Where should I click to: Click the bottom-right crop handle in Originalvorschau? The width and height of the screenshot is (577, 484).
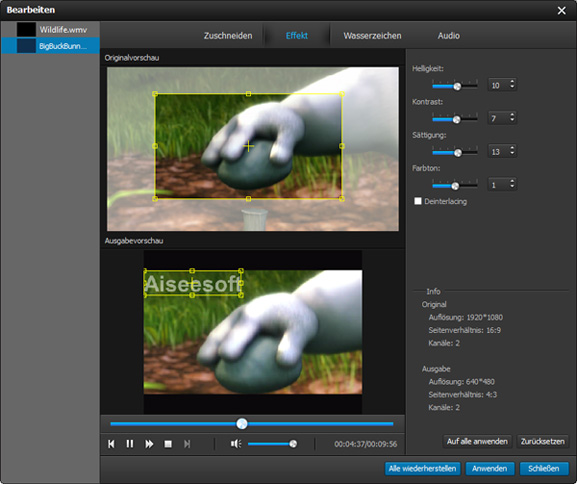click(342, 199)
